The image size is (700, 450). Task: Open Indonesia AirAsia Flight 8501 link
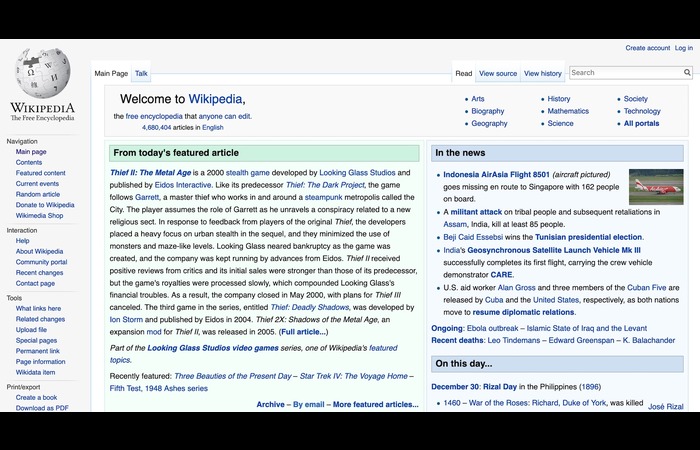[496, 175]
